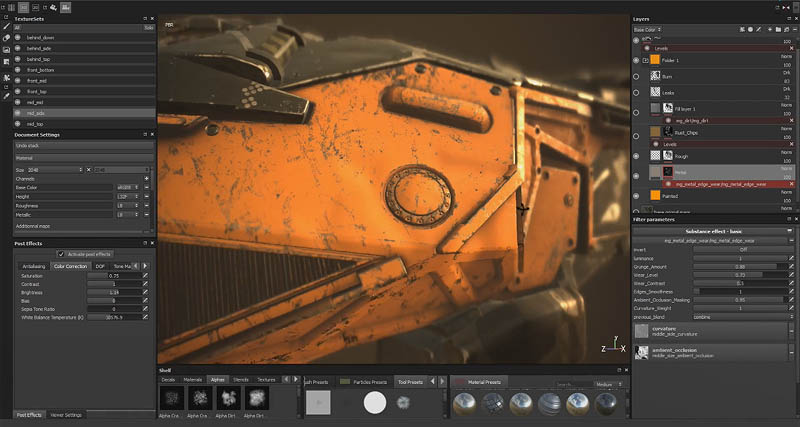Enable the Activate post effects checkbox
800x427 pixels.
pyautogui.click(x=62, y=254)
